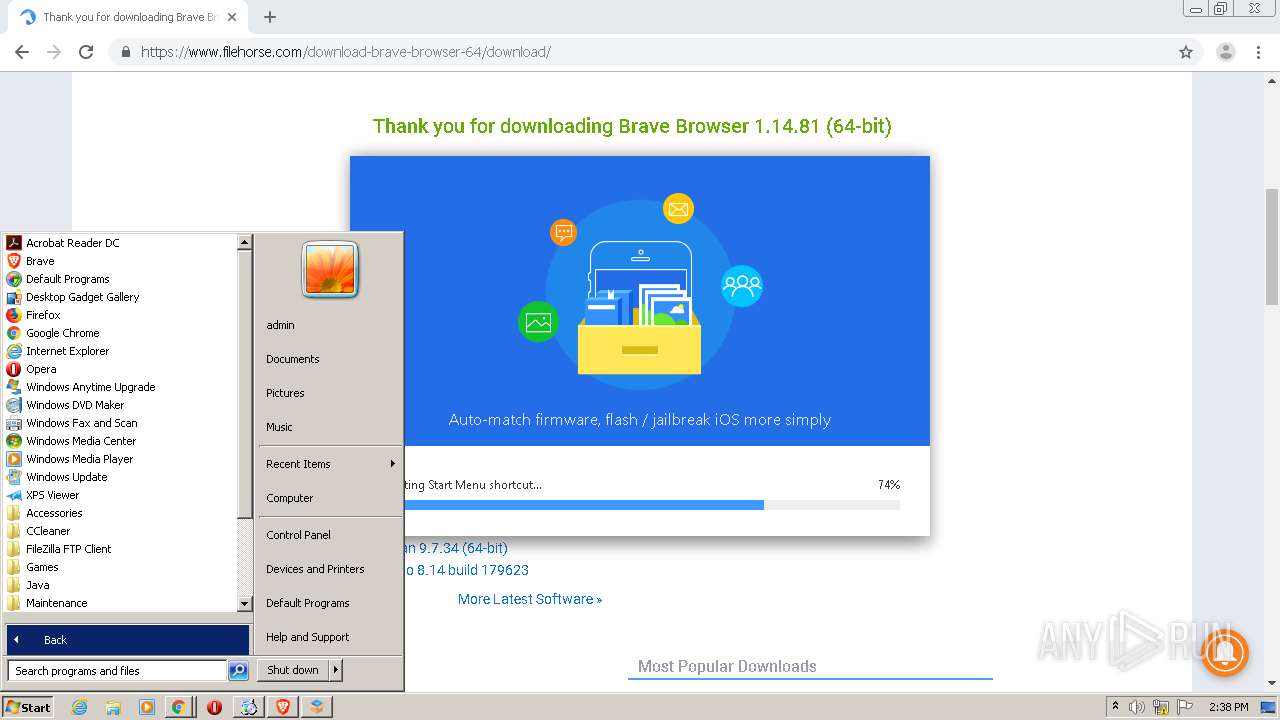Image resolution: width=1280 pixels, height=720 pixels.
Task: Go back in the Chrome browser
Action: (x=22, y=52)
